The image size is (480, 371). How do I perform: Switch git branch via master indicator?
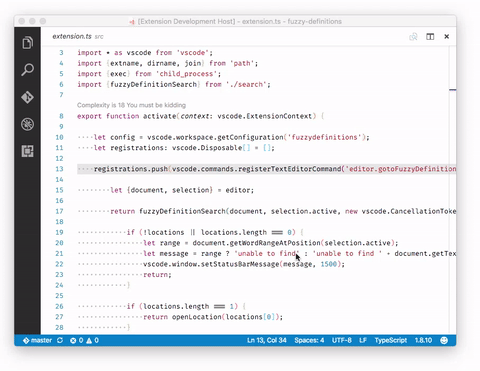(x=37, y=340)
